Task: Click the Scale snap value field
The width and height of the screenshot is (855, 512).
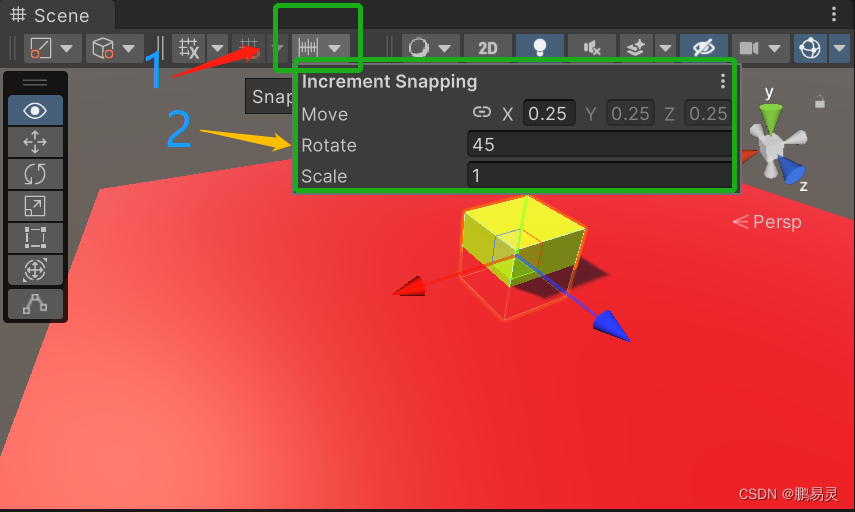Action: pos(599,176)
